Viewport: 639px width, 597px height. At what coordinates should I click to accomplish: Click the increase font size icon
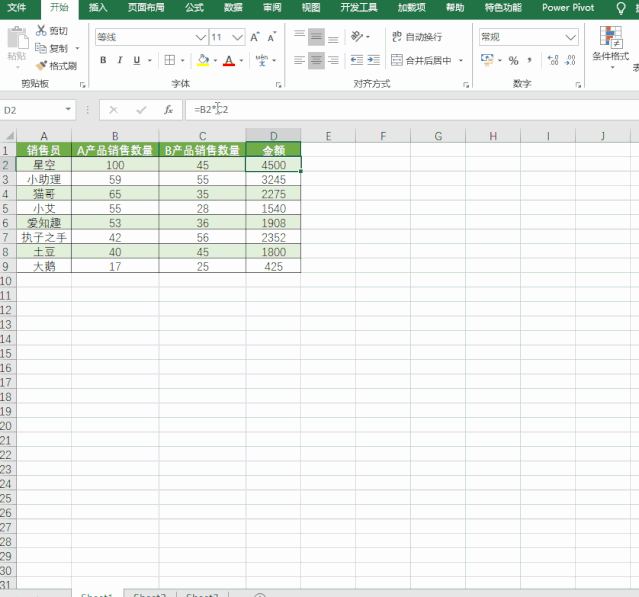[x=256, y=37]
